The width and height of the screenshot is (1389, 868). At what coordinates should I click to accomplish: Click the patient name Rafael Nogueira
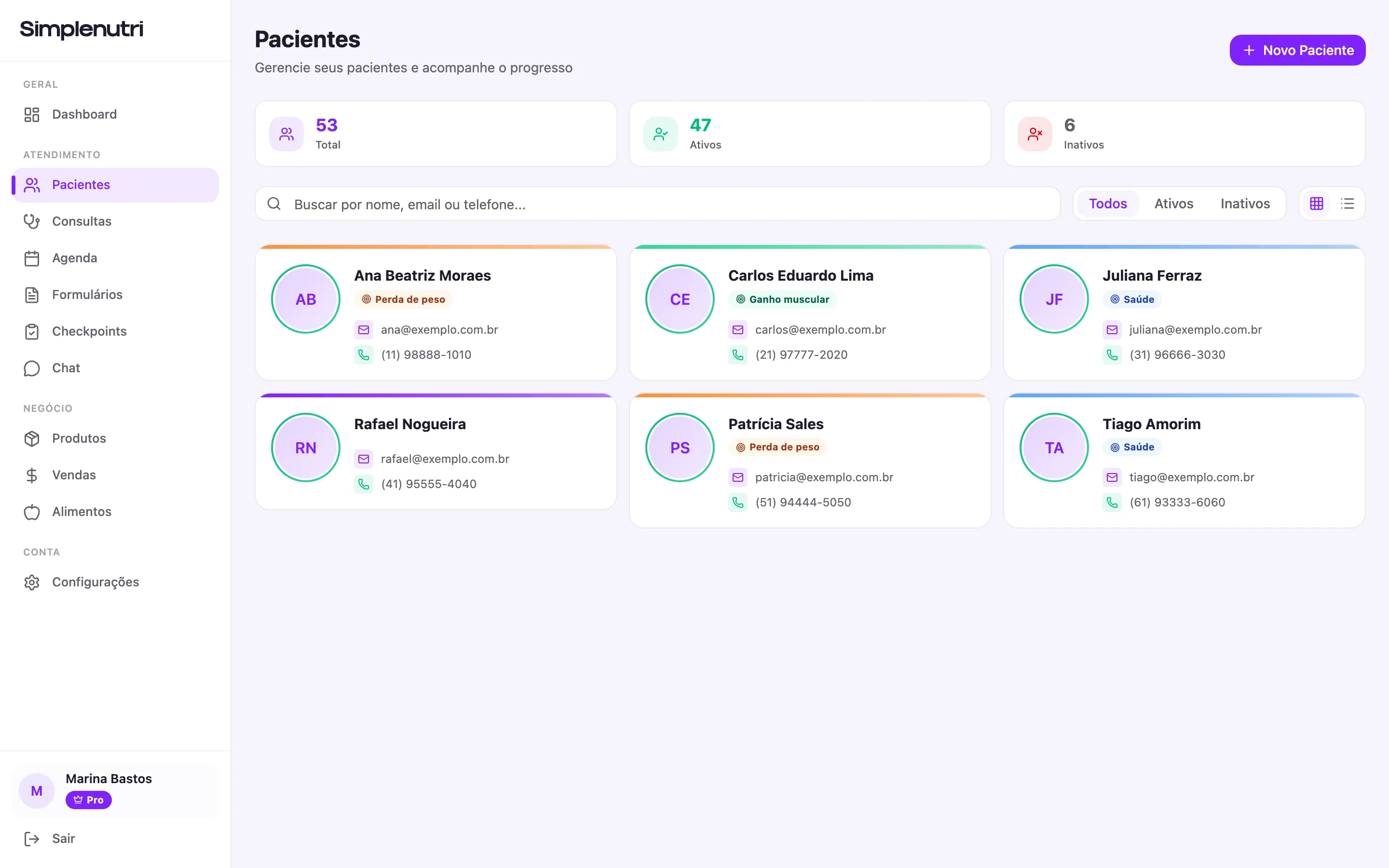click(410, 424)
